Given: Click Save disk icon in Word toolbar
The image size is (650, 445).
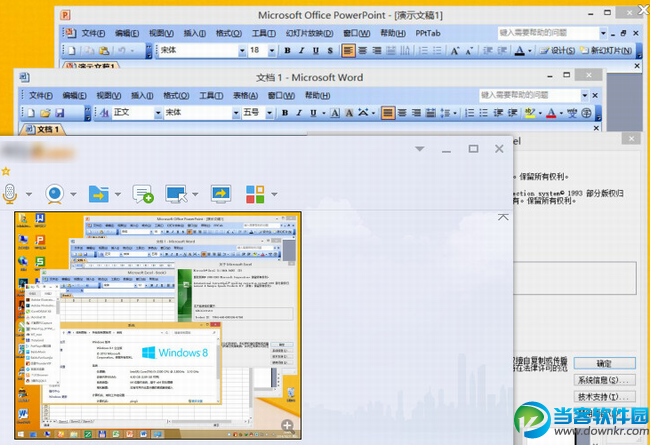Looking at the screenshot, I should (60, 113).
